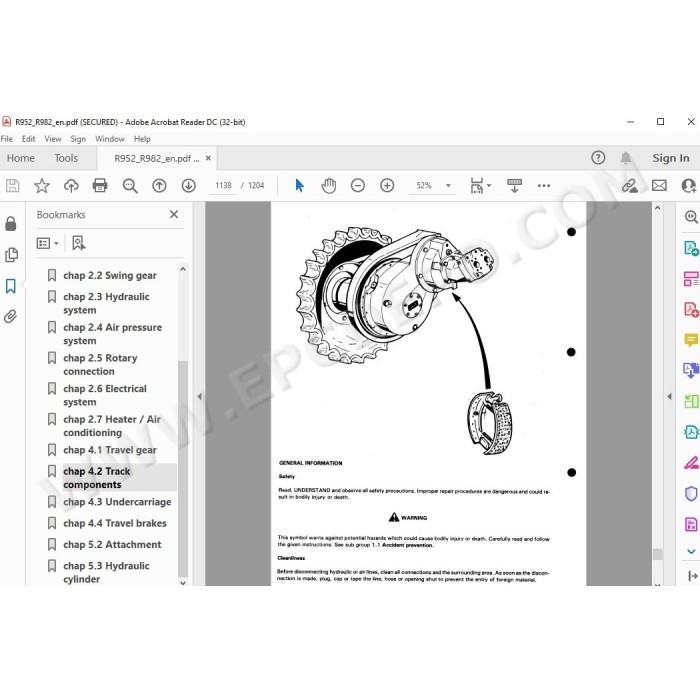Open the File menu

7,139
